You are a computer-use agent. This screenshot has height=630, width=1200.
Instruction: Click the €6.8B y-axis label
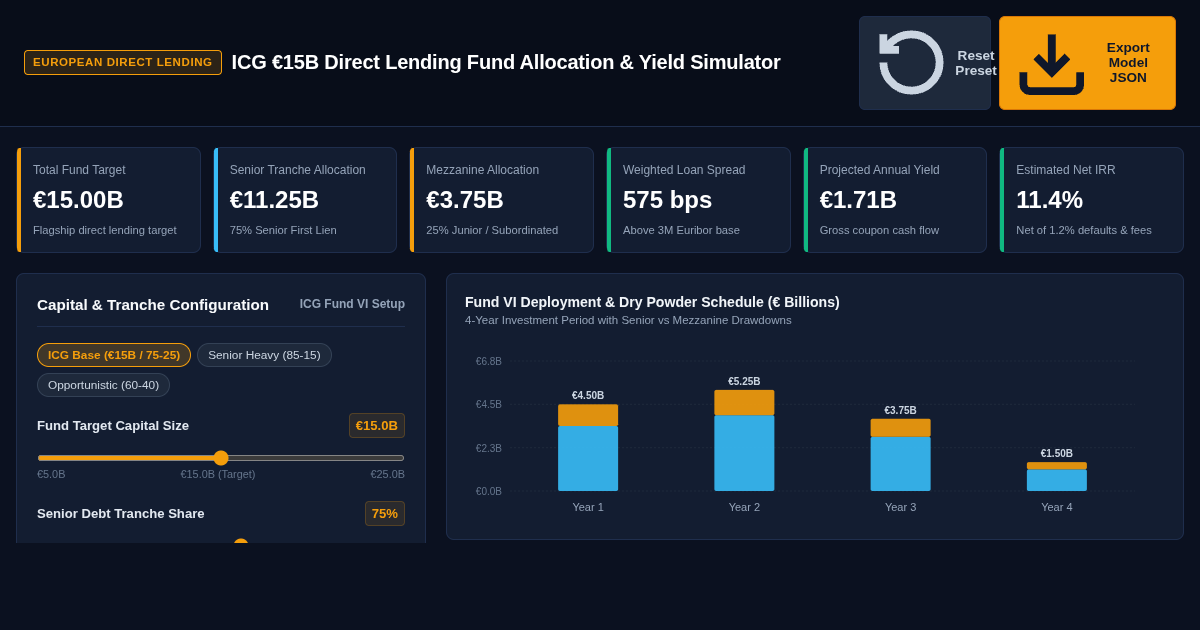tap(489, 362)
